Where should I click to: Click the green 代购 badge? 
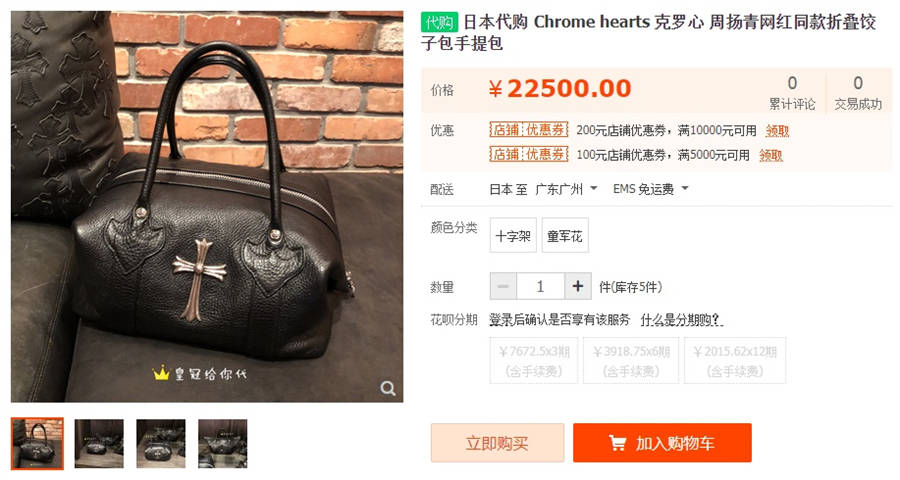click(x=439, y=22)
